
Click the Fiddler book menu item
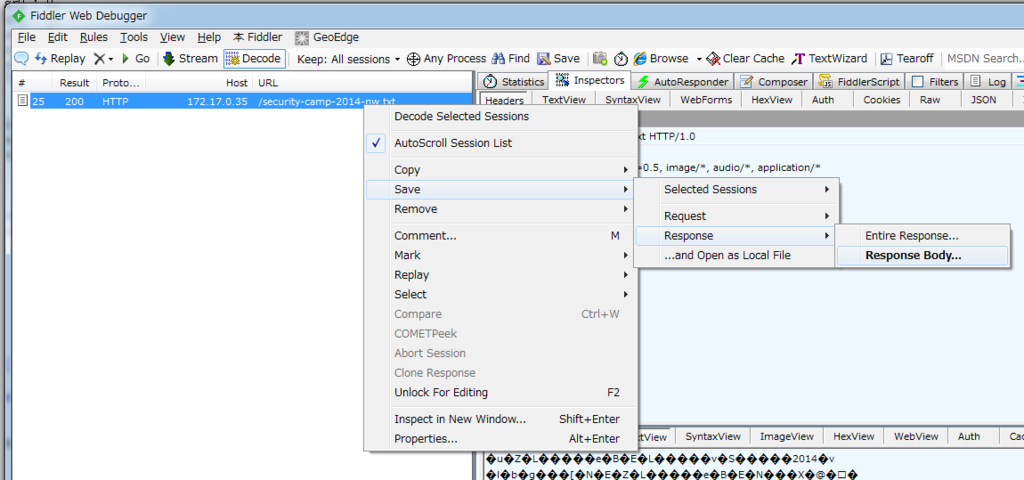pos(257,37)
